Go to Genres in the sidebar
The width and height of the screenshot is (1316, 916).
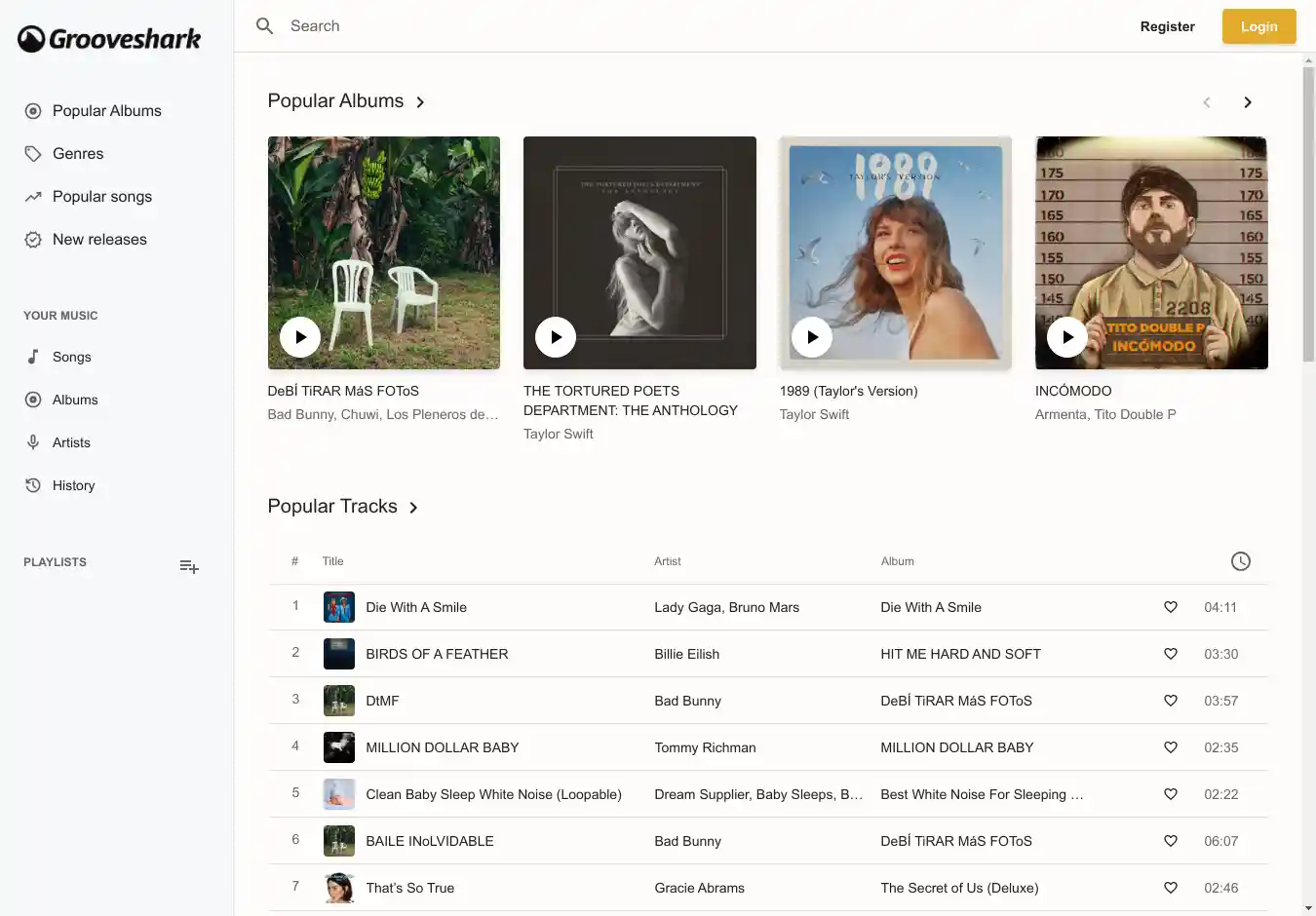pos(78,154)
